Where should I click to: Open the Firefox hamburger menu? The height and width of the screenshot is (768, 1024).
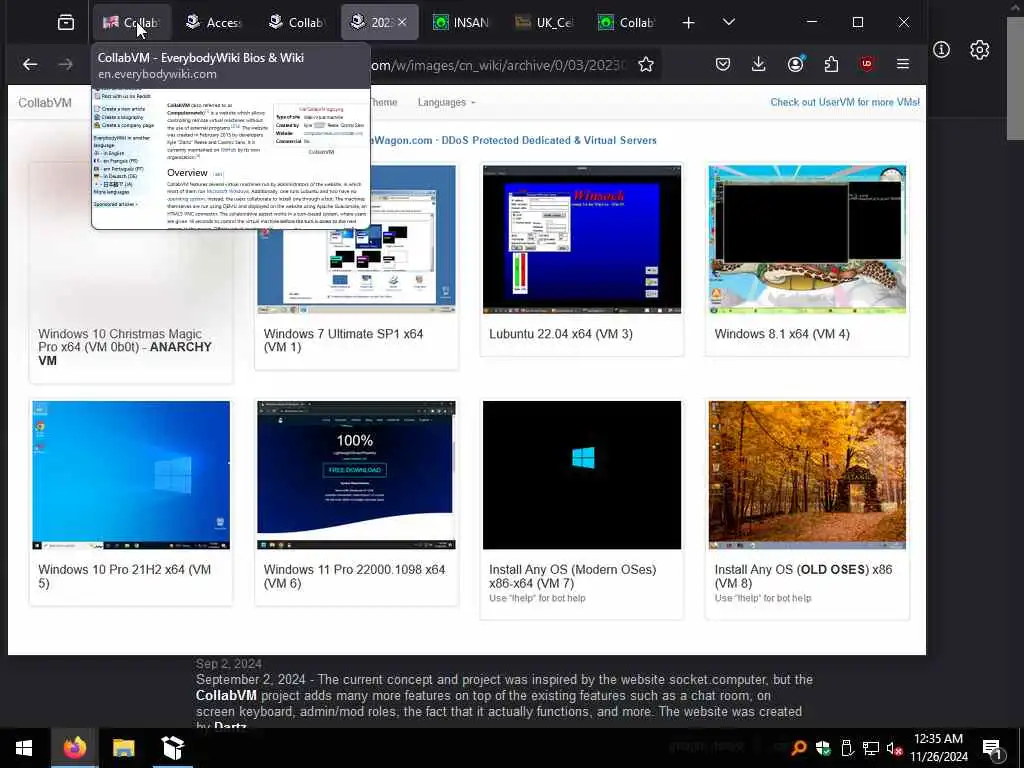point(903,64)
